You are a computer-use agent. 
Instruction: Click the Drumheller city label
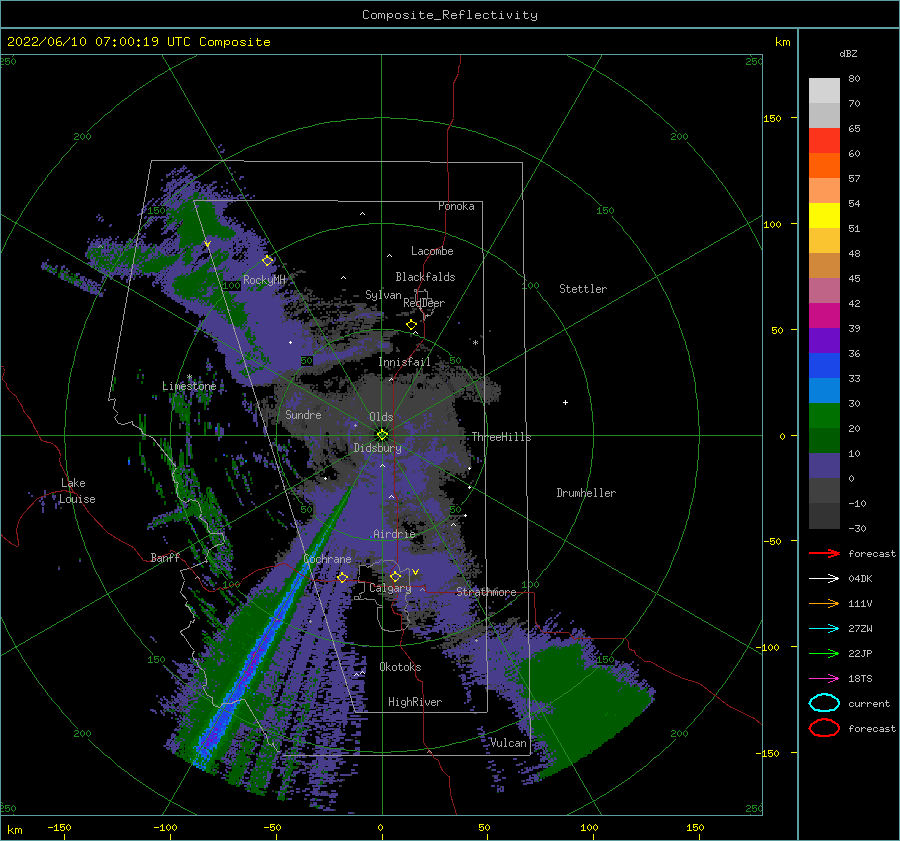[586, 493]
